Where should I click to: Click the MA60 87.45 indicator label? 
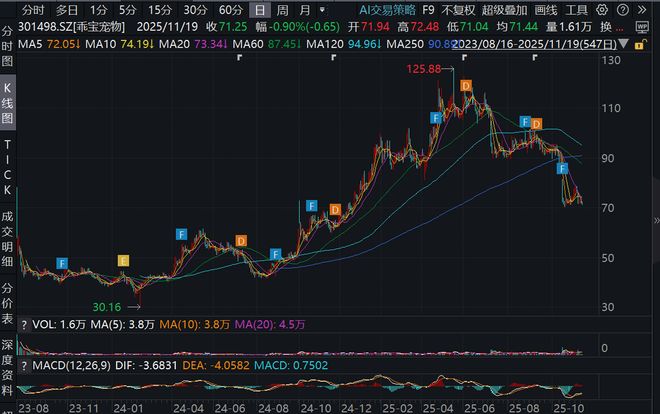point(267,44)
